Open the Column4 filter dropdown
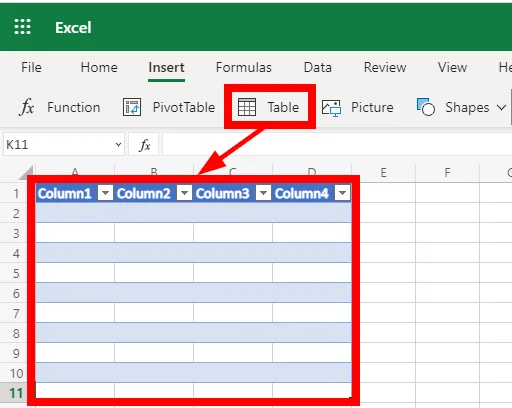Image resolution: width=512 pixels, height=408 pixels. (x=342, y=193)
